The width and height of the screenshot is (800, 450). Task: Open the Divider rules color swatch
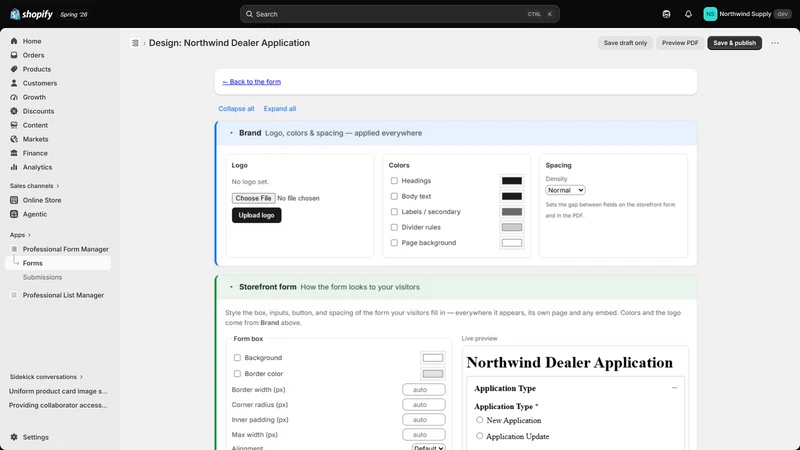tap(511, 227)
